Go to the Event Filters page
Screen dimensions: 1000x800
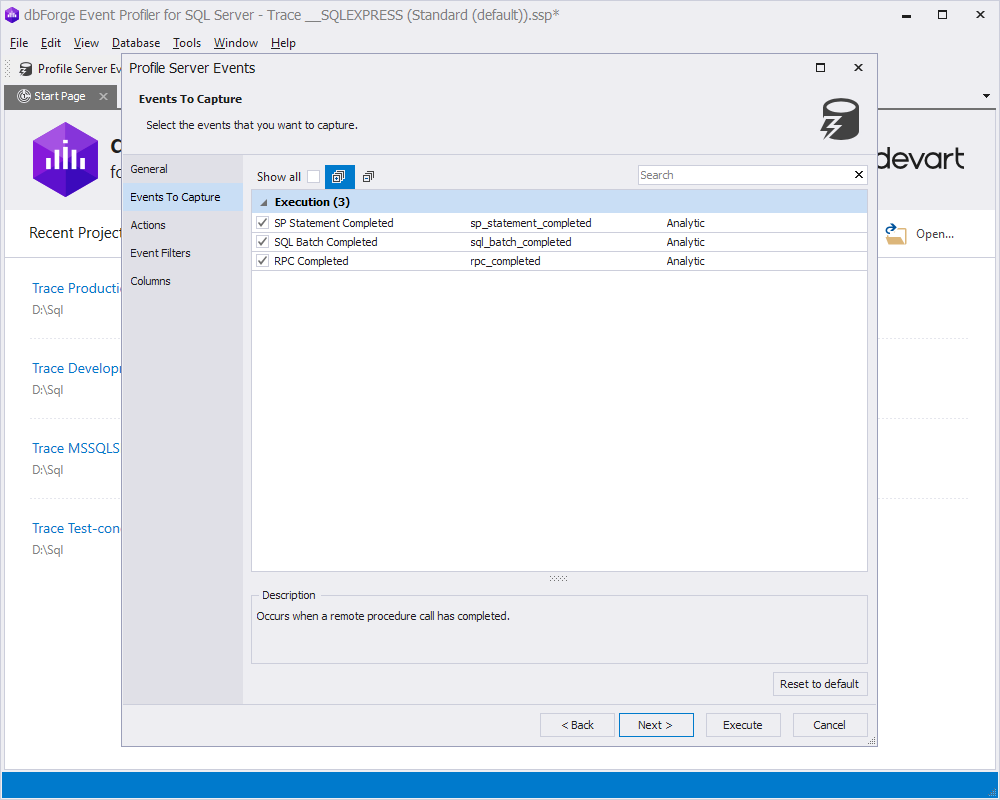point(182,253)
